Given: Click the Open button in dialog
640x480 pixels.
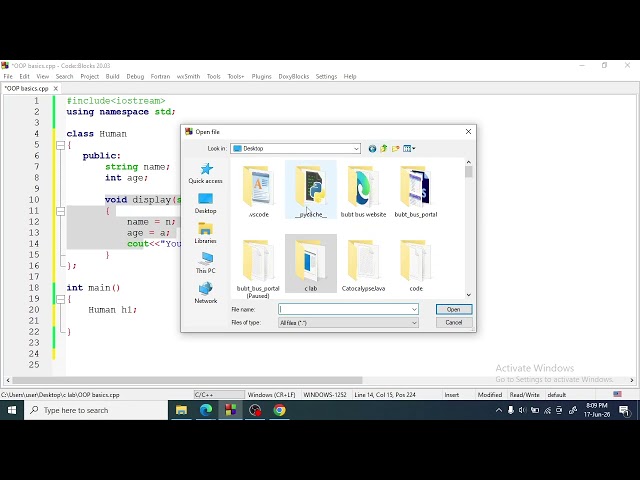Looking at the screenshot, I should click(453, 309).
